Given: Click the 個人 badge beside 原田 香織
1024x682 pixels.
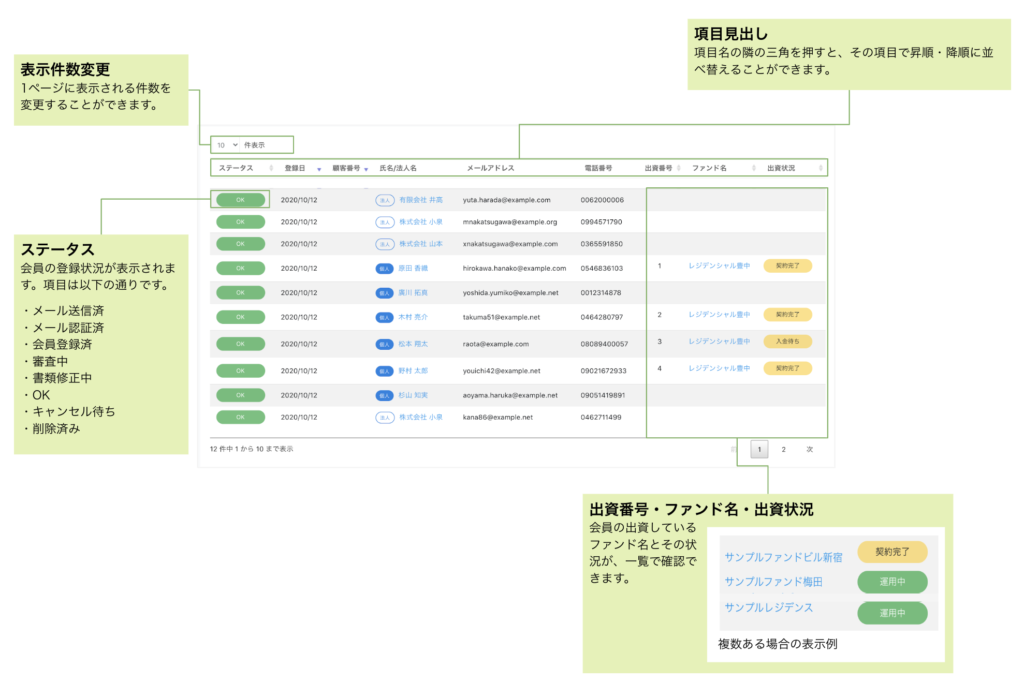Looking at the screenshot, I should (x=384, y=268).
